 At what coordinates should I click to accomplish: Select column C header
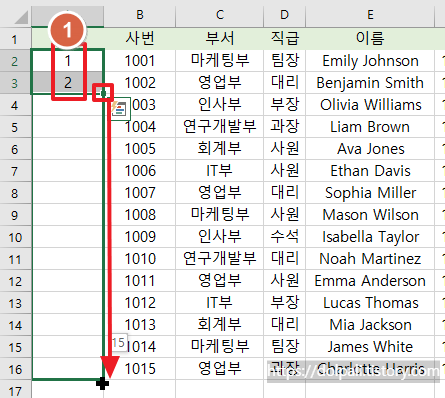[x=219, y=15]
